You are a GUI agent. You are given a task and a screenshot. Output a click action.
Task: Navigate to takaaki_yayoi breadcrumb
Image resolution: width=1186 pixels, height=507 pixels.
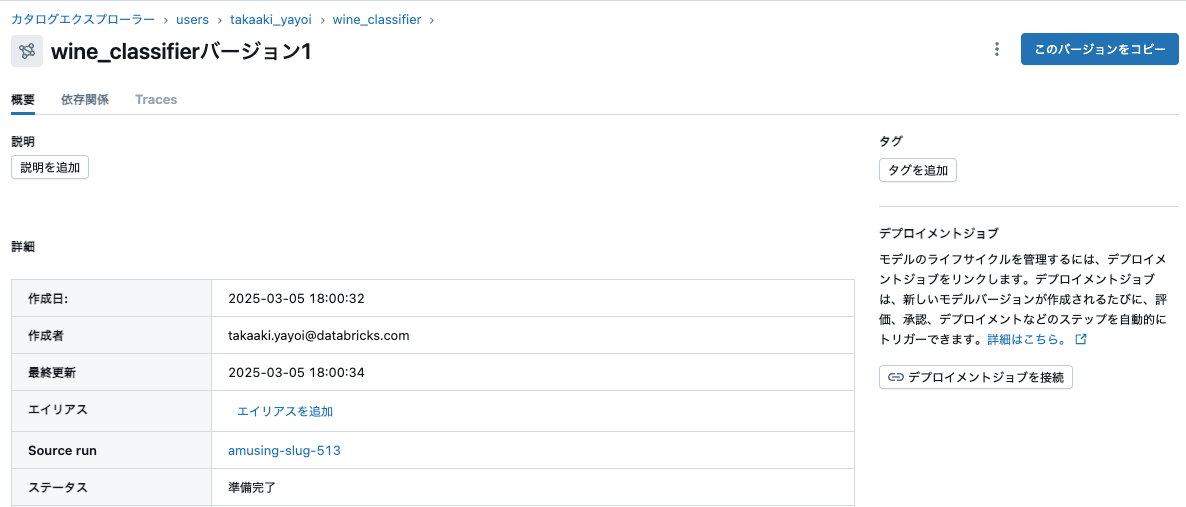coord(271,19)
